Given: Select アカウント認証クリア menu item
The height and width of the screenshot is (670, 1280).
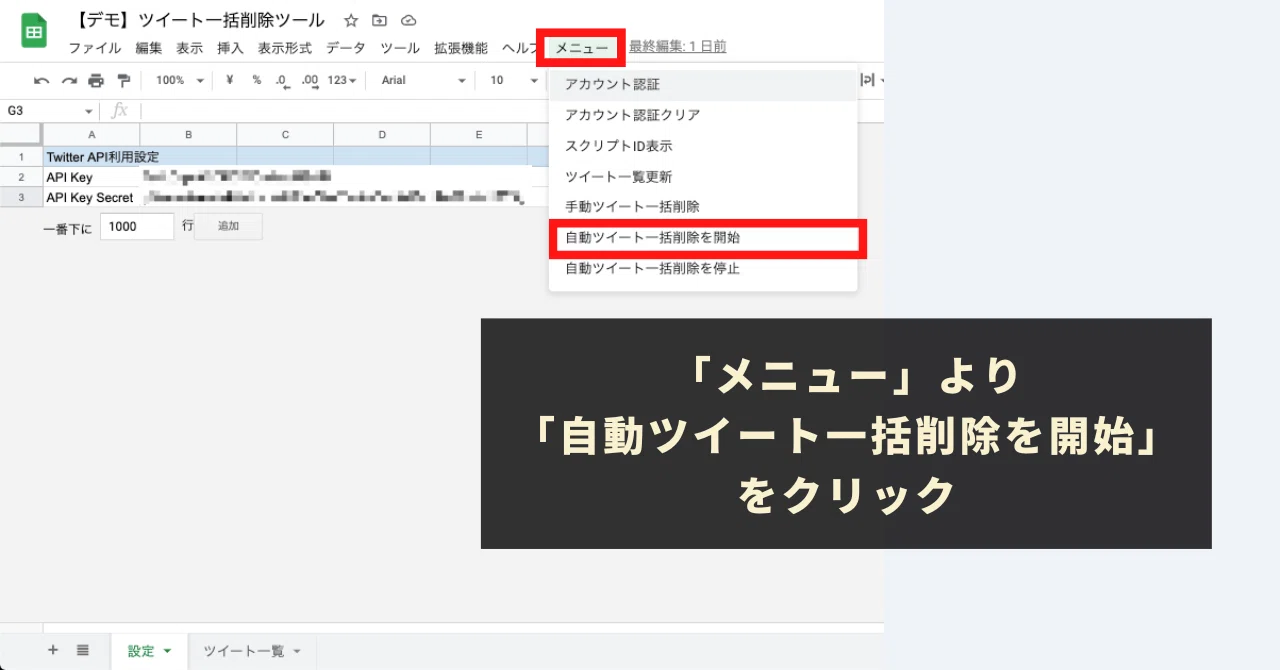Looking at the screenshot, I should 703,115.
